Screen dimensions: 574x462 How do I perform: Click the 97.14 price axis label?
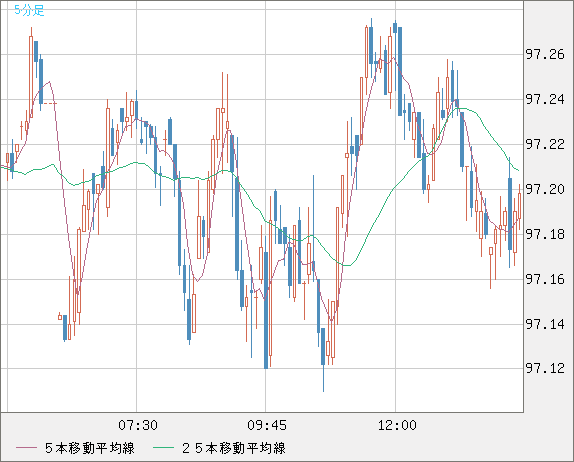point(545,324)
